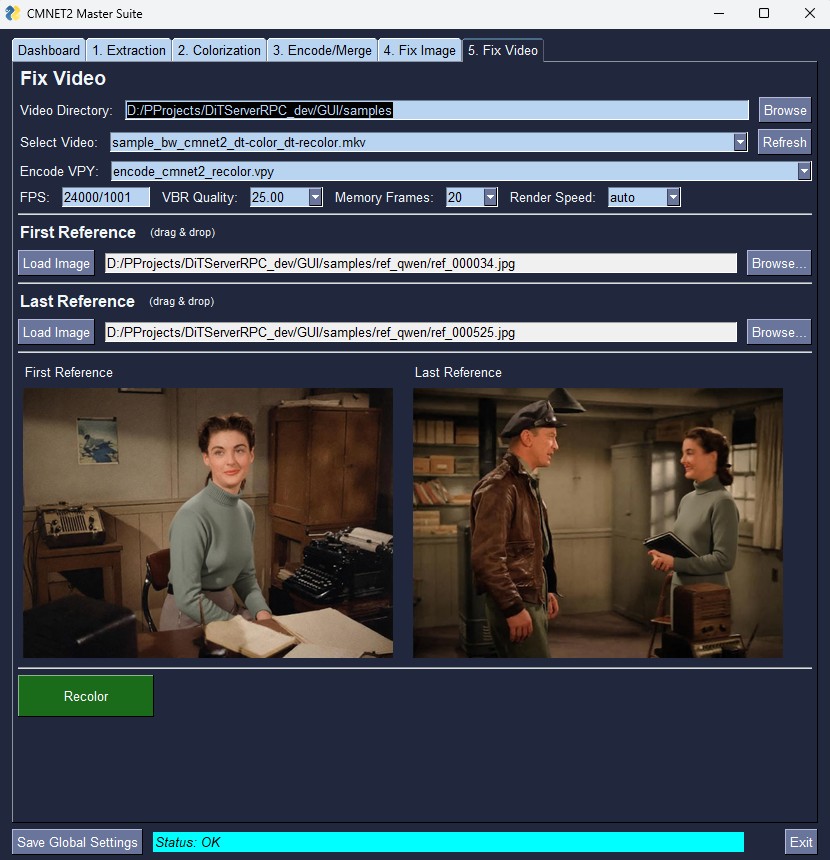Load Image for Last Reference
Viewport: 830px width, 860px height.
tap(56, 332)
